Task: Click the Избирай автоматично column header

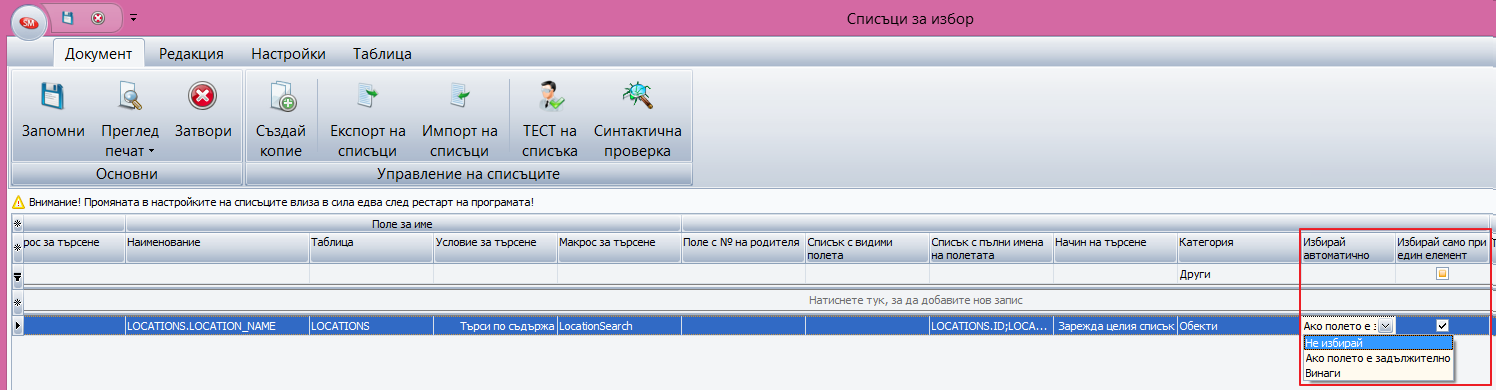Action: [x=1347, y=248]
